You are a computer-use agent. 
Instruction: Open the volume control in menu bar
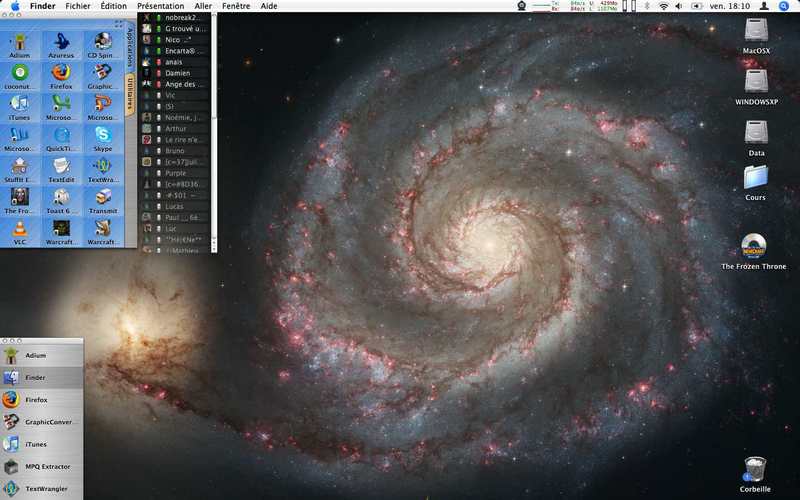tap(681, 6)
